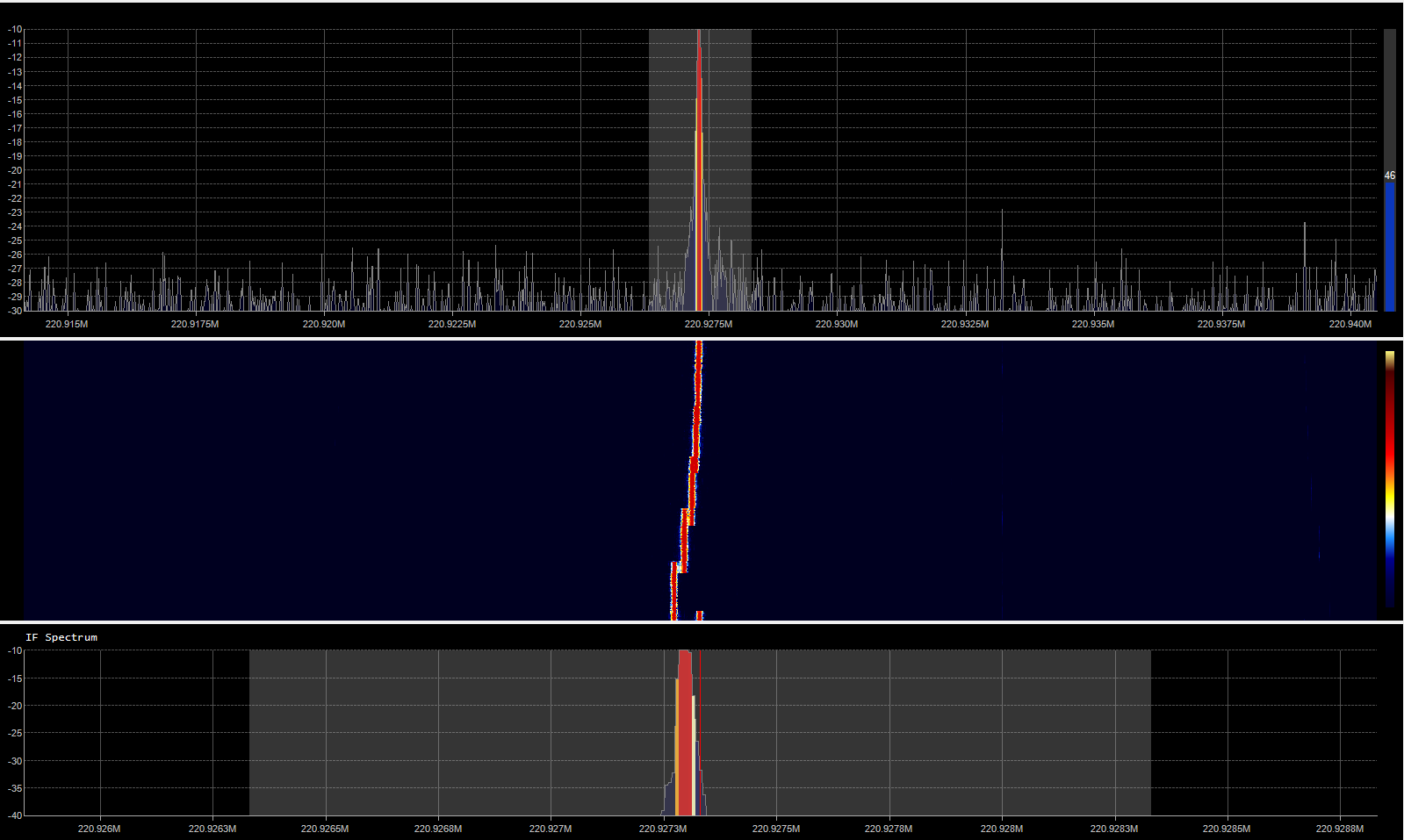1404x840 pixels.
Task: Click the 220.930M frequency label
Action: click(837, 325)
